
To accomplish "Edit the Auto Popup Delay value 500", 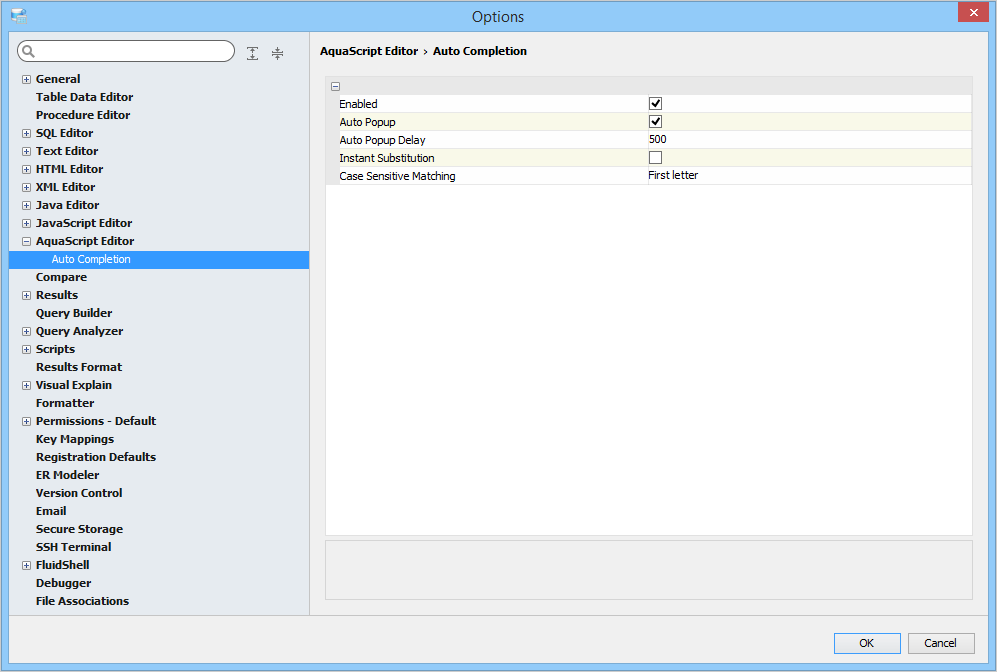I will click(x=657, y=139).
